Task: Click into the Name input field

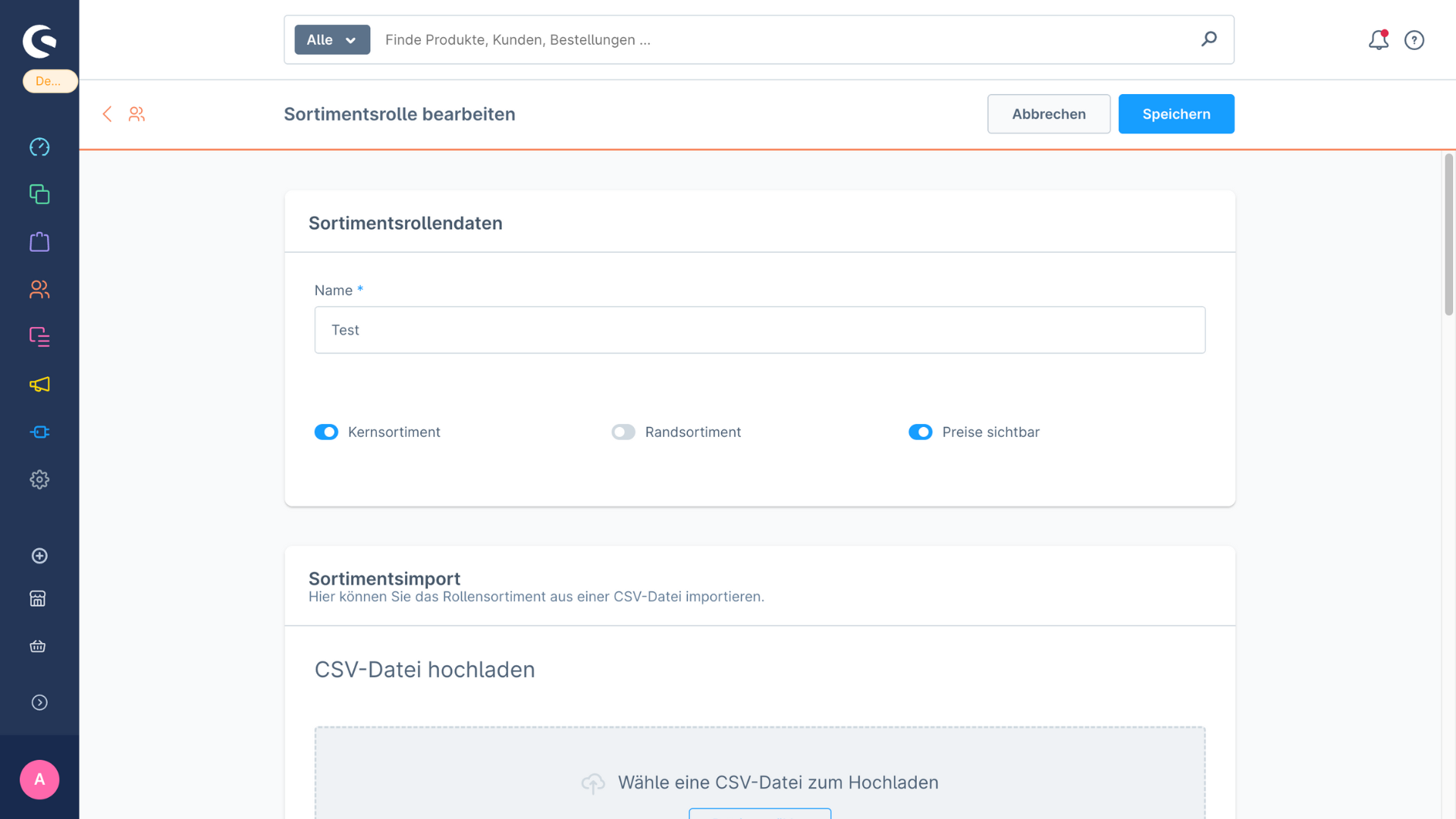Action: tap(759, 330)
